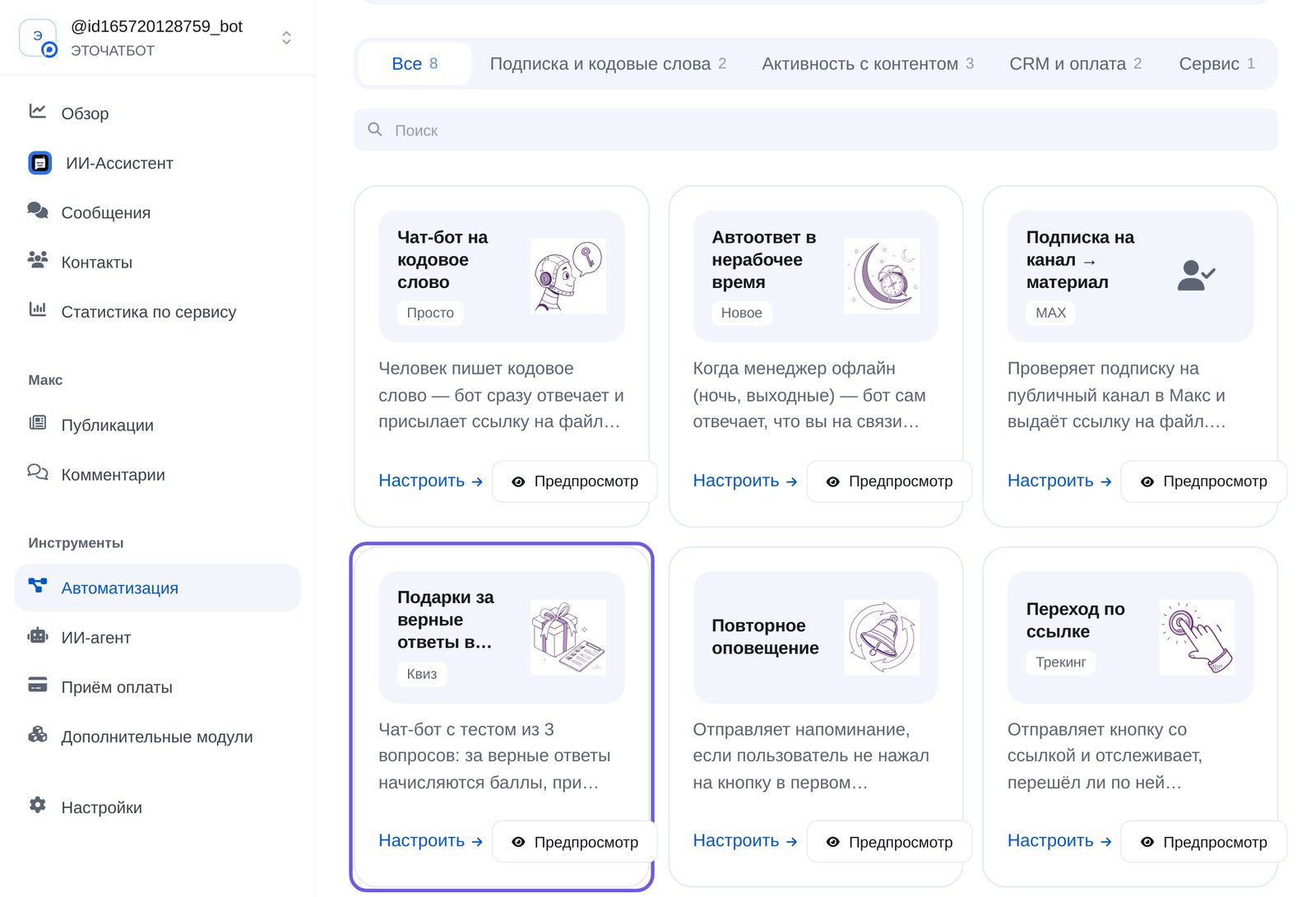This screenshot has height=897, width=1316.
Task: Preview Автоответ в нерабочее время template
Action: pos(889,481)
